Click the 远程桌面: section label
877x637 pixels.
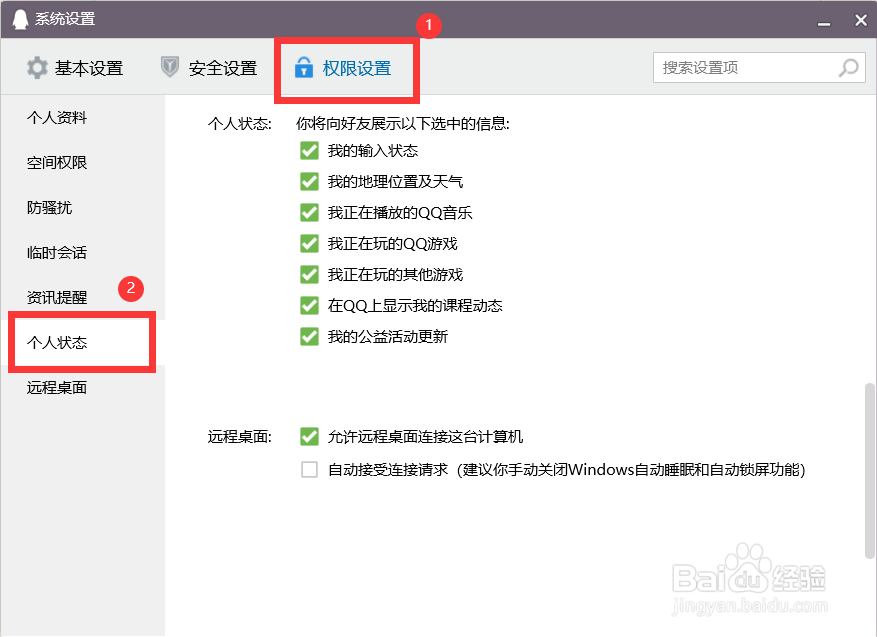[239, 437]
